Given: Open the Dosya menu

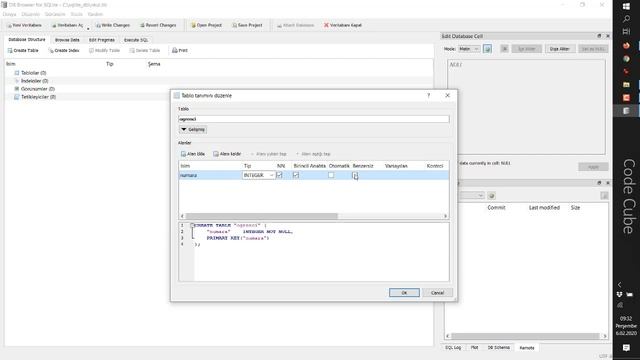Looking at the screenshot, I should [9, 14].
